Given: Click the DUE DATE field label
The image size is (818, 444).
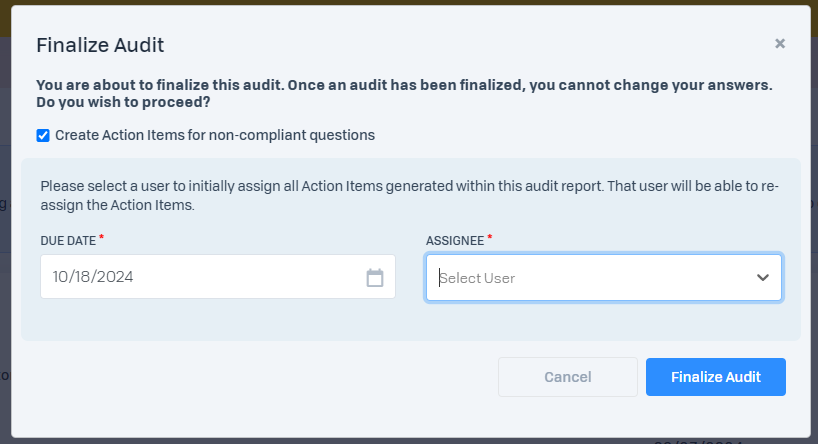Looking at the screenshot, I should point(68,240).
